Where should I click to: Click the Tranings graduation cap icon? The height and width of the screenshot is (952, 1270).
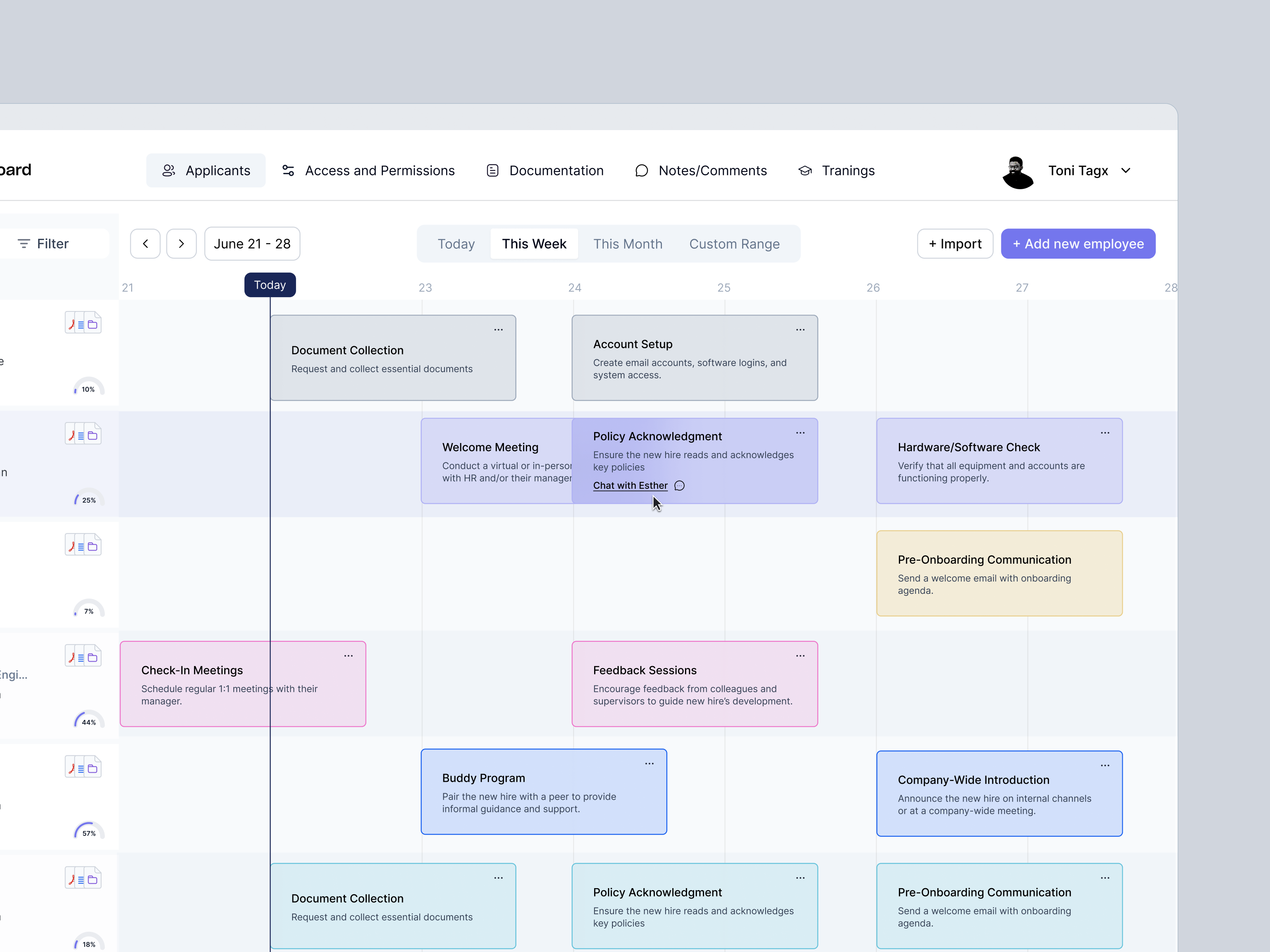[x=805, y=171]
